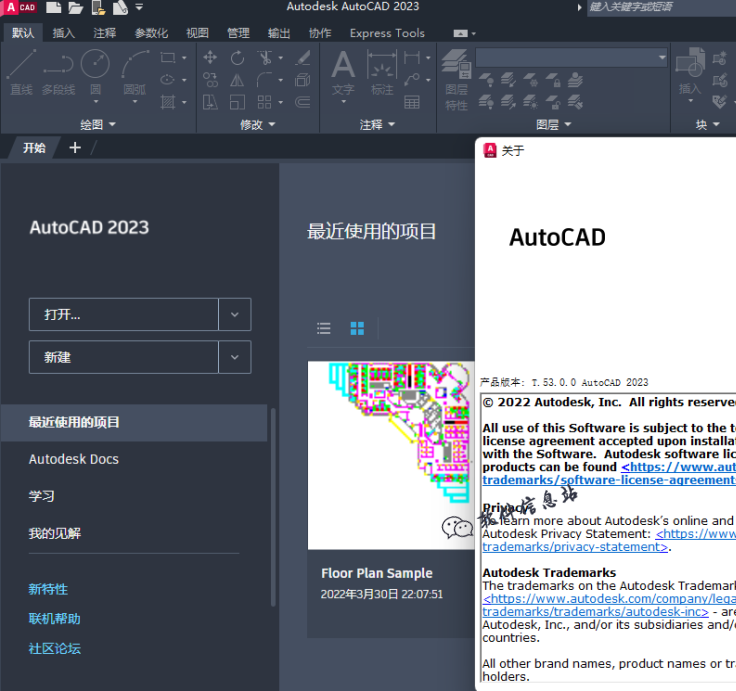Screen dimensions: 736x691
Task: Switch to the Insert (插入) ribbon tab
Action: (x=64, y=33)
